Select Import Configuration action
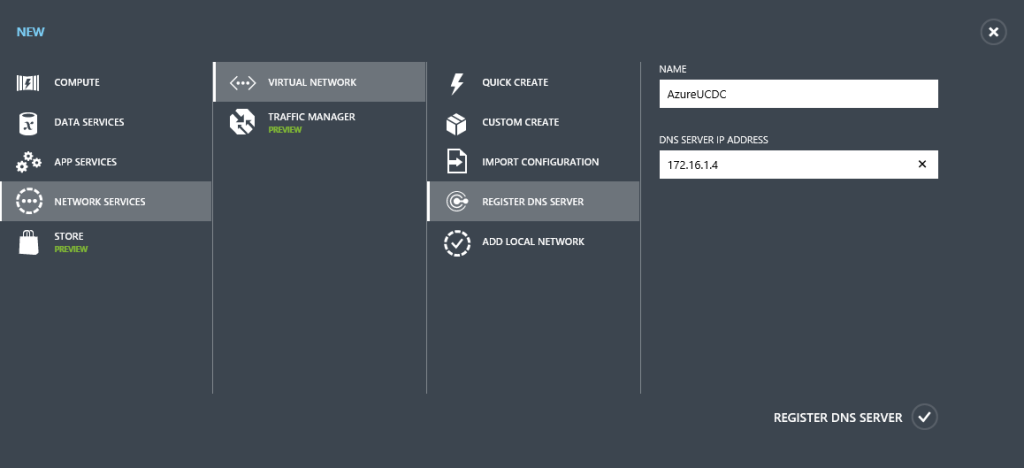 [x=534, y=162]
